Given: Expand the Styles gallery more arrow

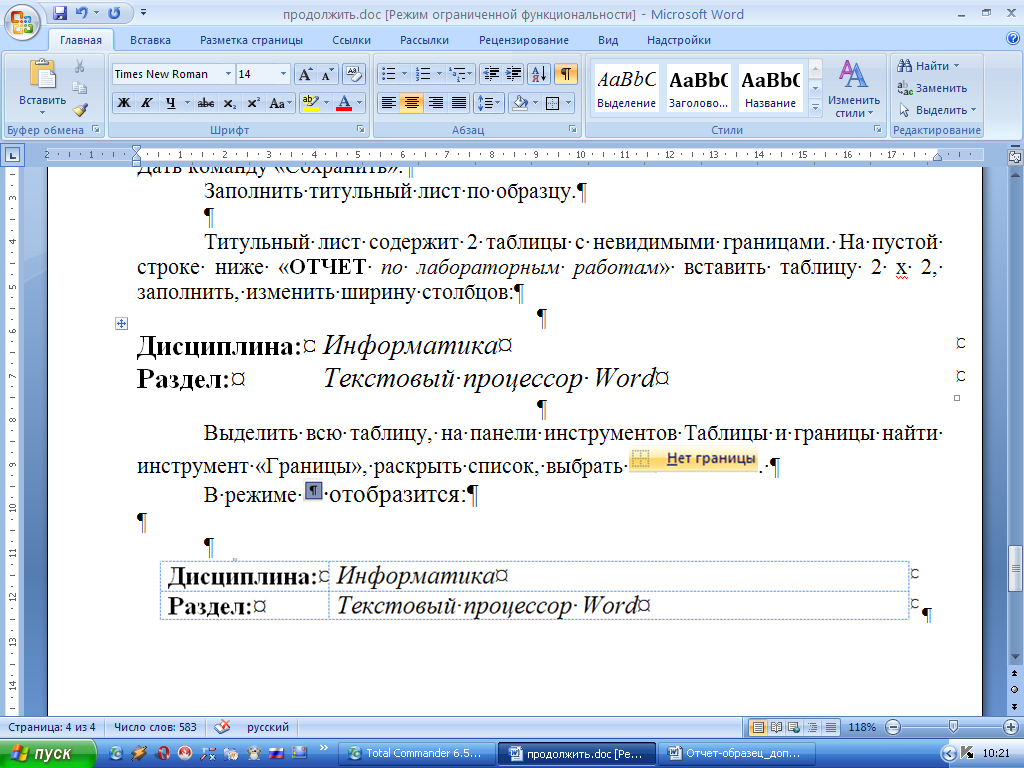Looking at the screenshot, I should tap(815, 107).
